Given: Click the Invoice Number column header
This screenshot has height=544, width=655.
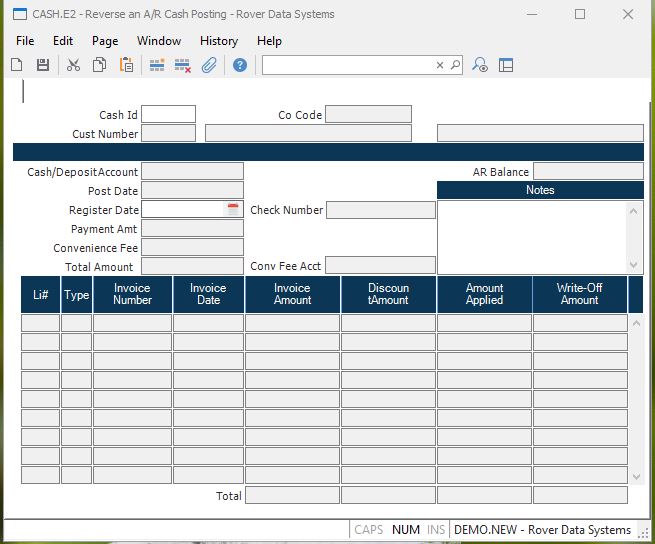Looking at the screenshot, I should (x=132, y=294).
